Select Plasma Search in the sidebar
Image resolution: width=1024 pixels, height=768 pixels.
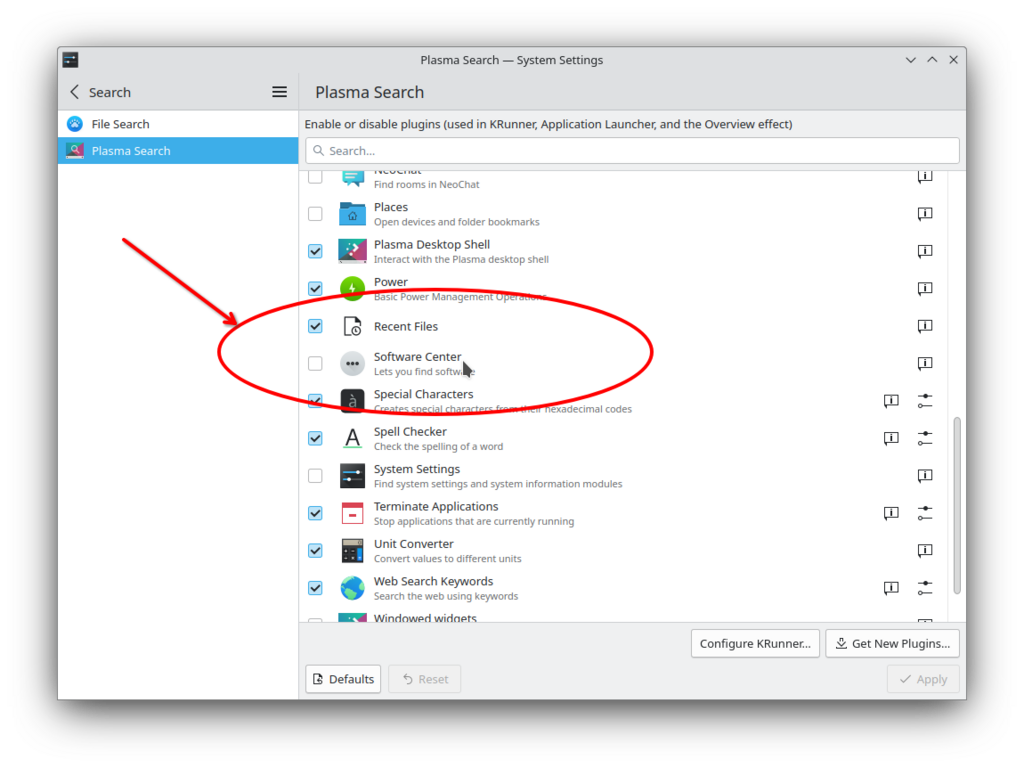tap(130, 151)
